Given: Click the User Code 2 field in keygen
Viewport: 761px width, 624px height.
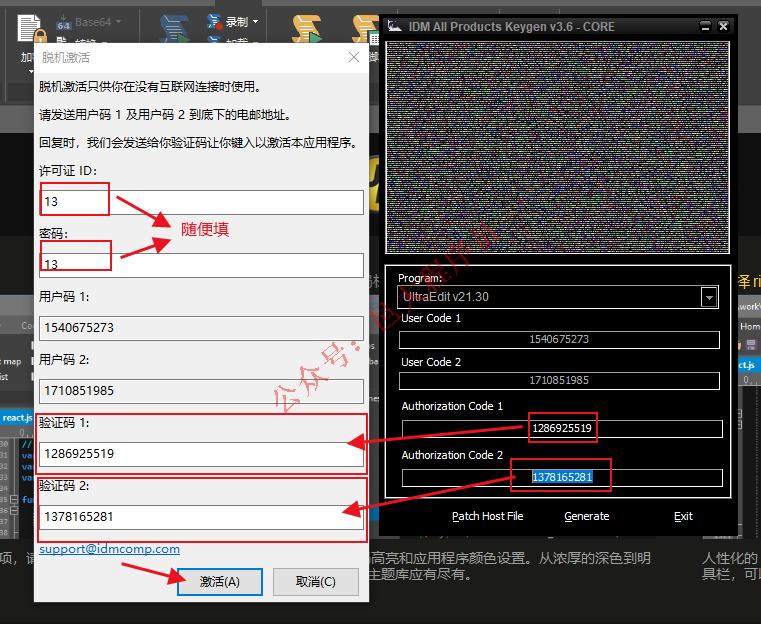Looking at the screenshot, I should (559, 380).
